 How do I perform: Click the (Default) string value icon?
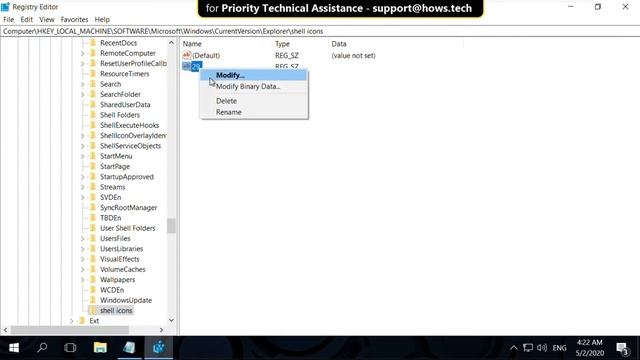[x=187, y=55]
